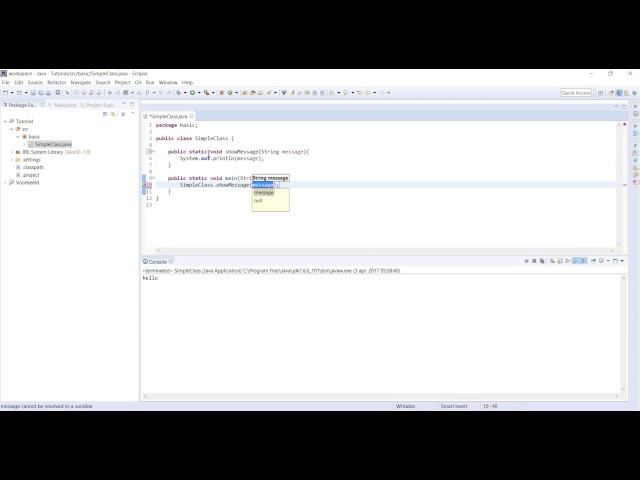
Task: Click the Console vertical scrollbar
Action: [623, 333]
